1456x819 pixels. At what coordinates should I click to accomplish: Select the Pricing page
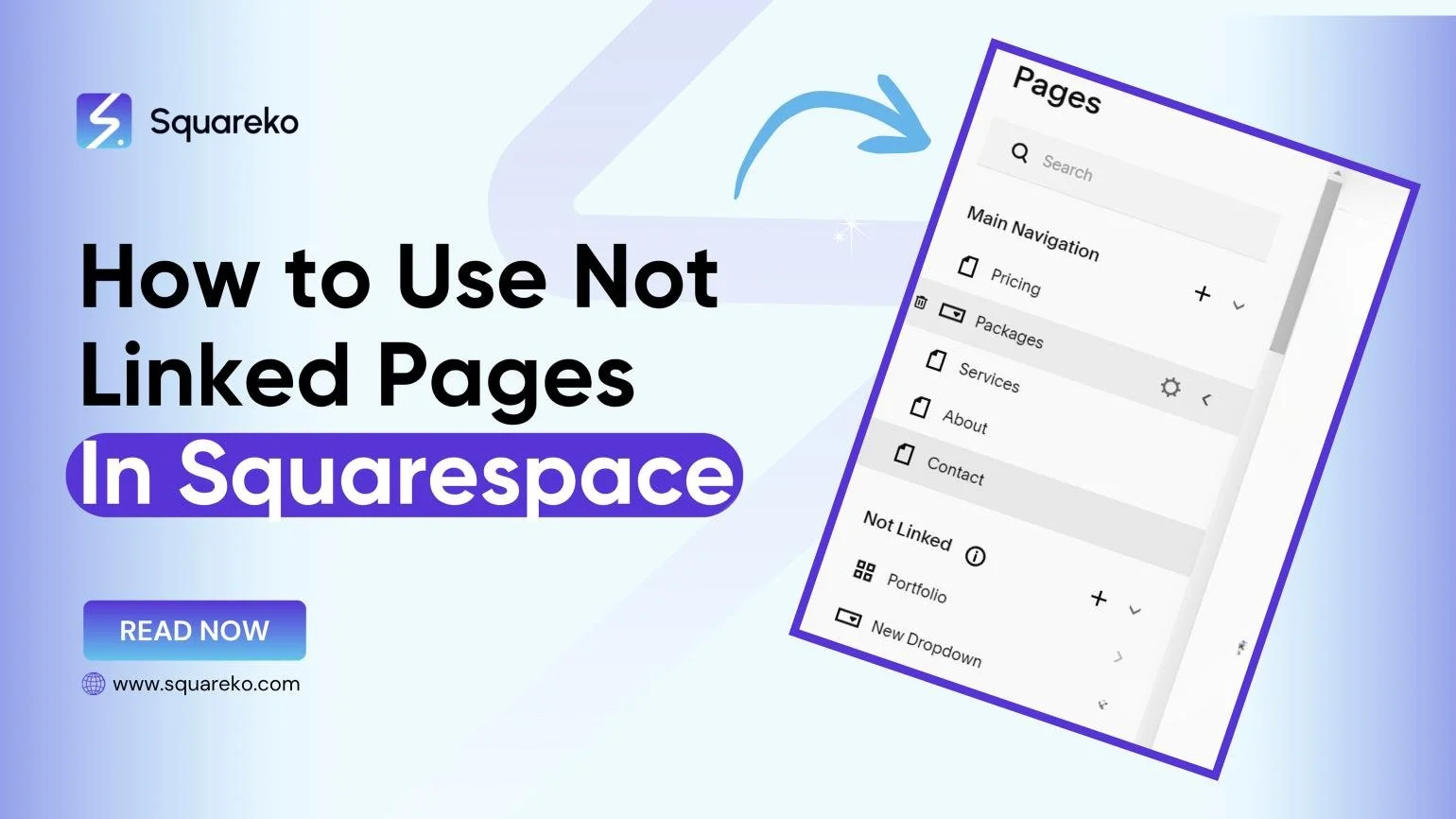(x=1015, y=281)
